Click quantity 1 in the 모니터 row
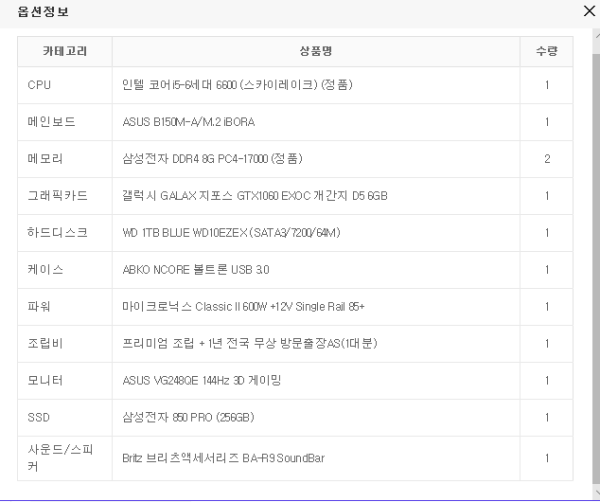Image resolution: width=600 pixels, height=502 pixels. tap(547, 381)
